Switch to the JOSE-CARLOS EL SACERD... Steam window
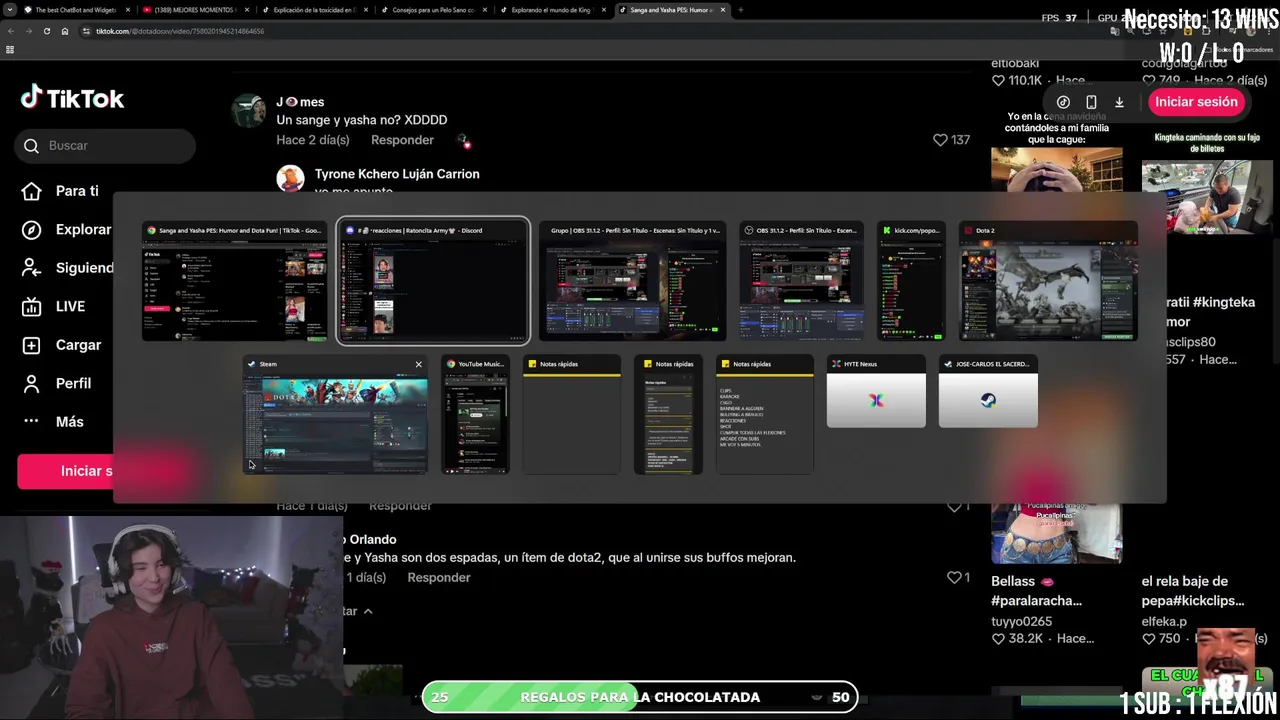Image resolution: width=1280 pixels, height=720 pixels. [988, 392]
